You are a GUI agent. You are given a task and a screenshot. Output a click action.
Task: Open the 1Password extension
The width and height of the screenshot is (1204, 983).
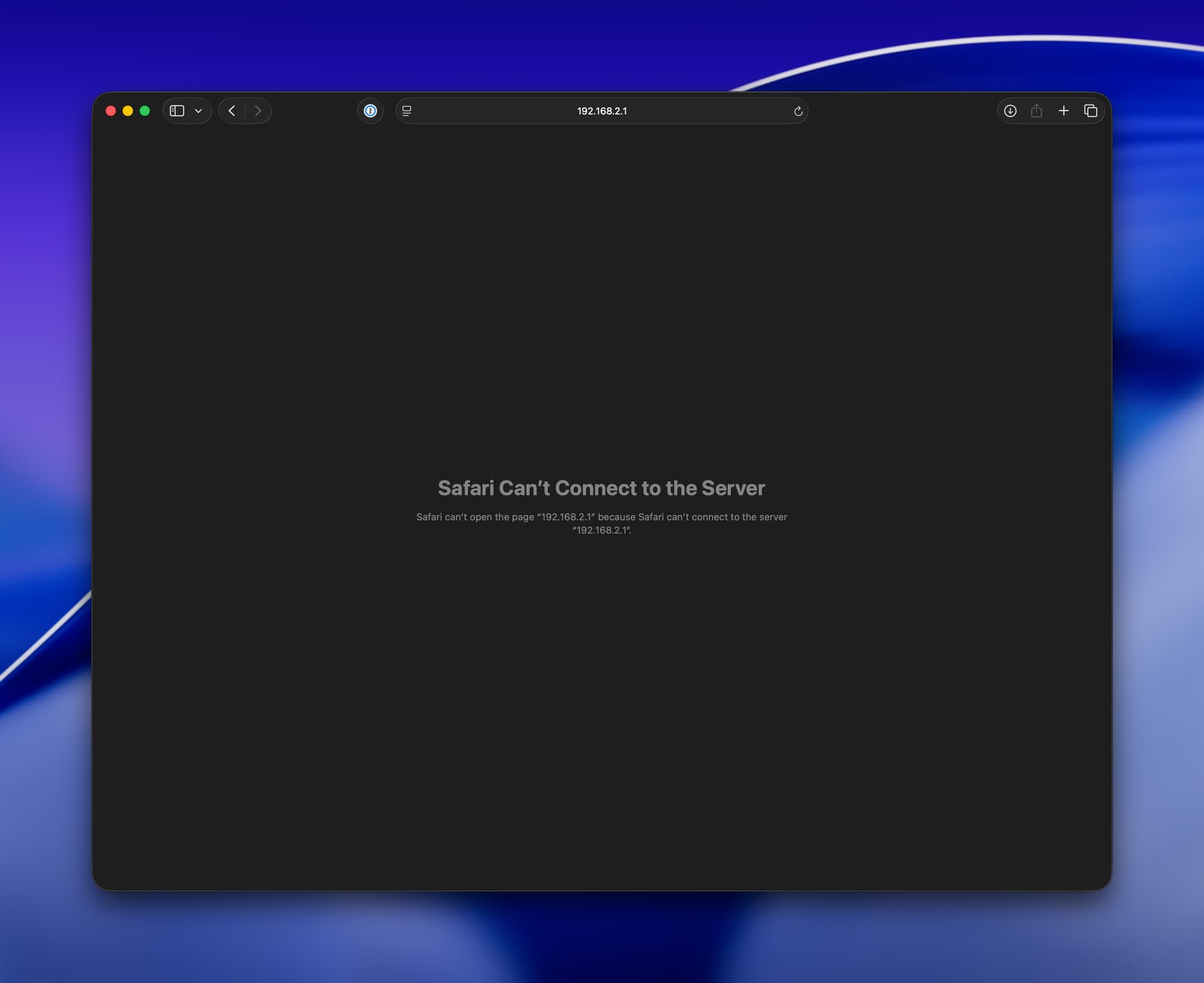[x=370, y=111]
